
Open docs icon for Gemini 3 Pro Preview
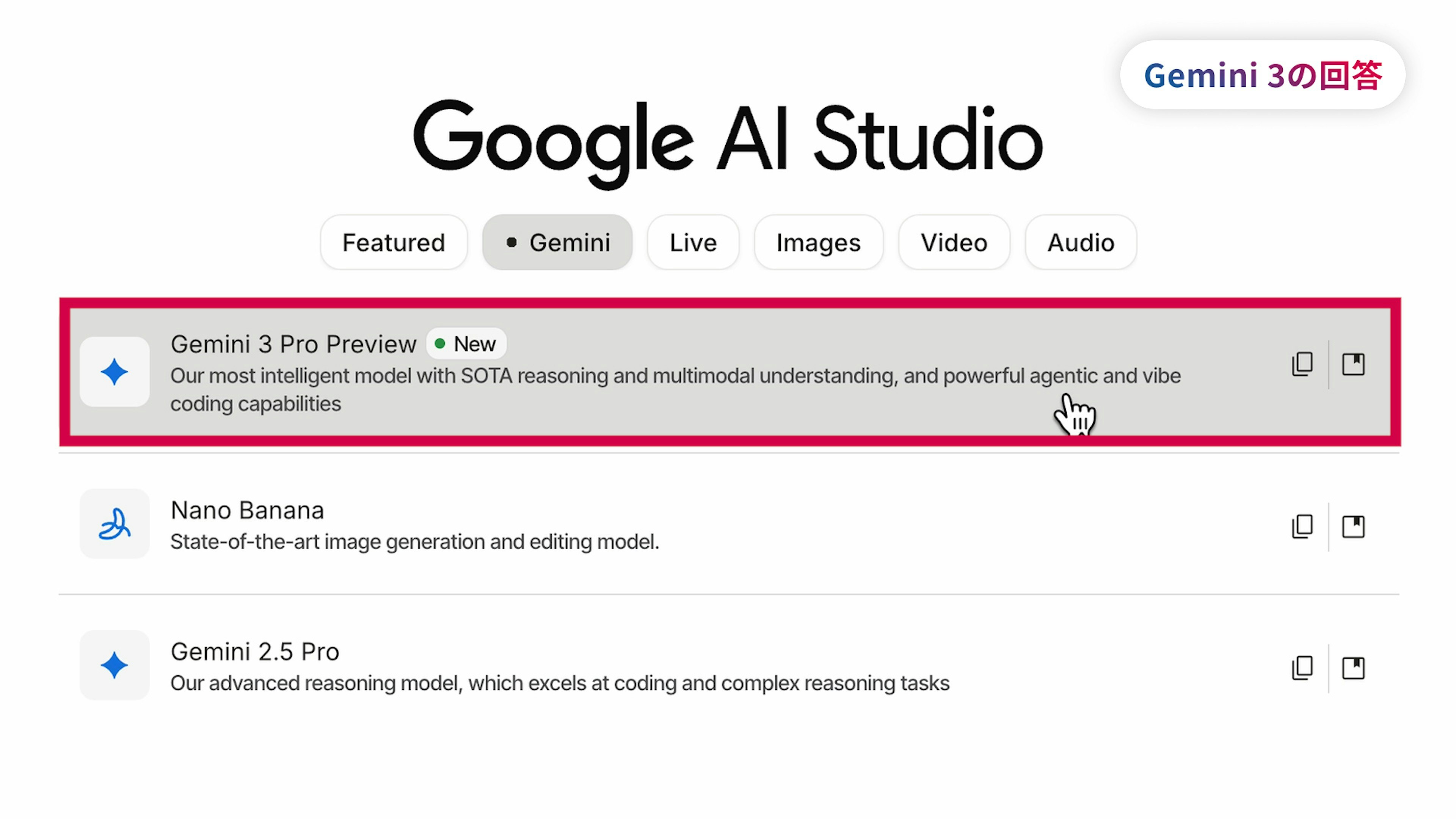tap(1353, 364)
